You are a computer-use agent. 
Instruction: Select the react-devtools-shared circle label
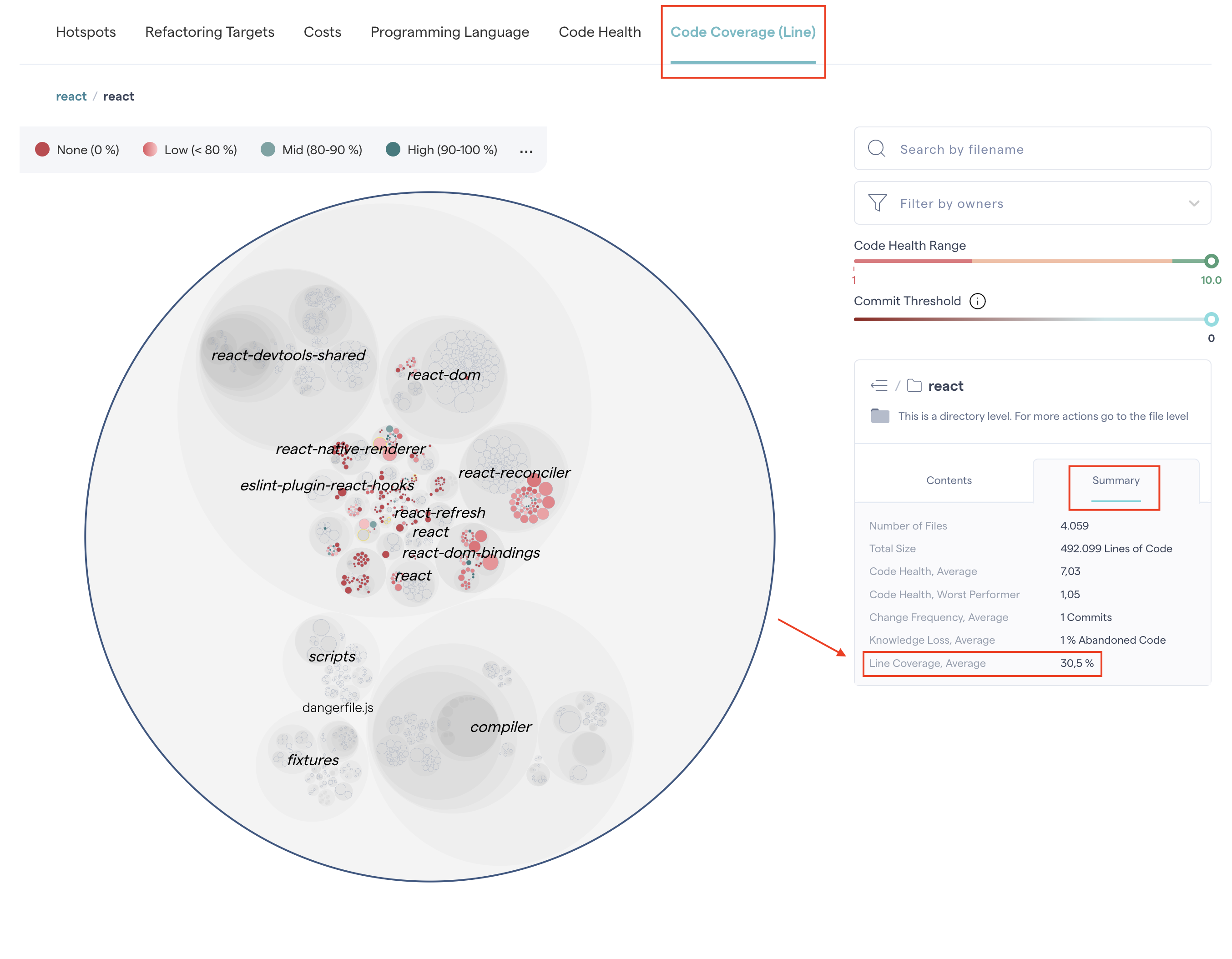(288, 355)
